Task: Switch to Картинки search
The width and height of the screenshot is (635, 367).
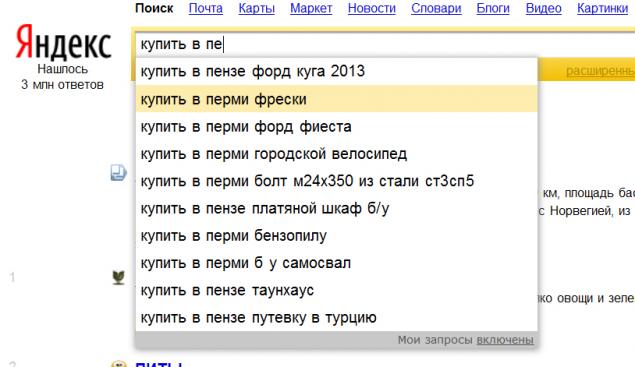Action: (602, 9)
